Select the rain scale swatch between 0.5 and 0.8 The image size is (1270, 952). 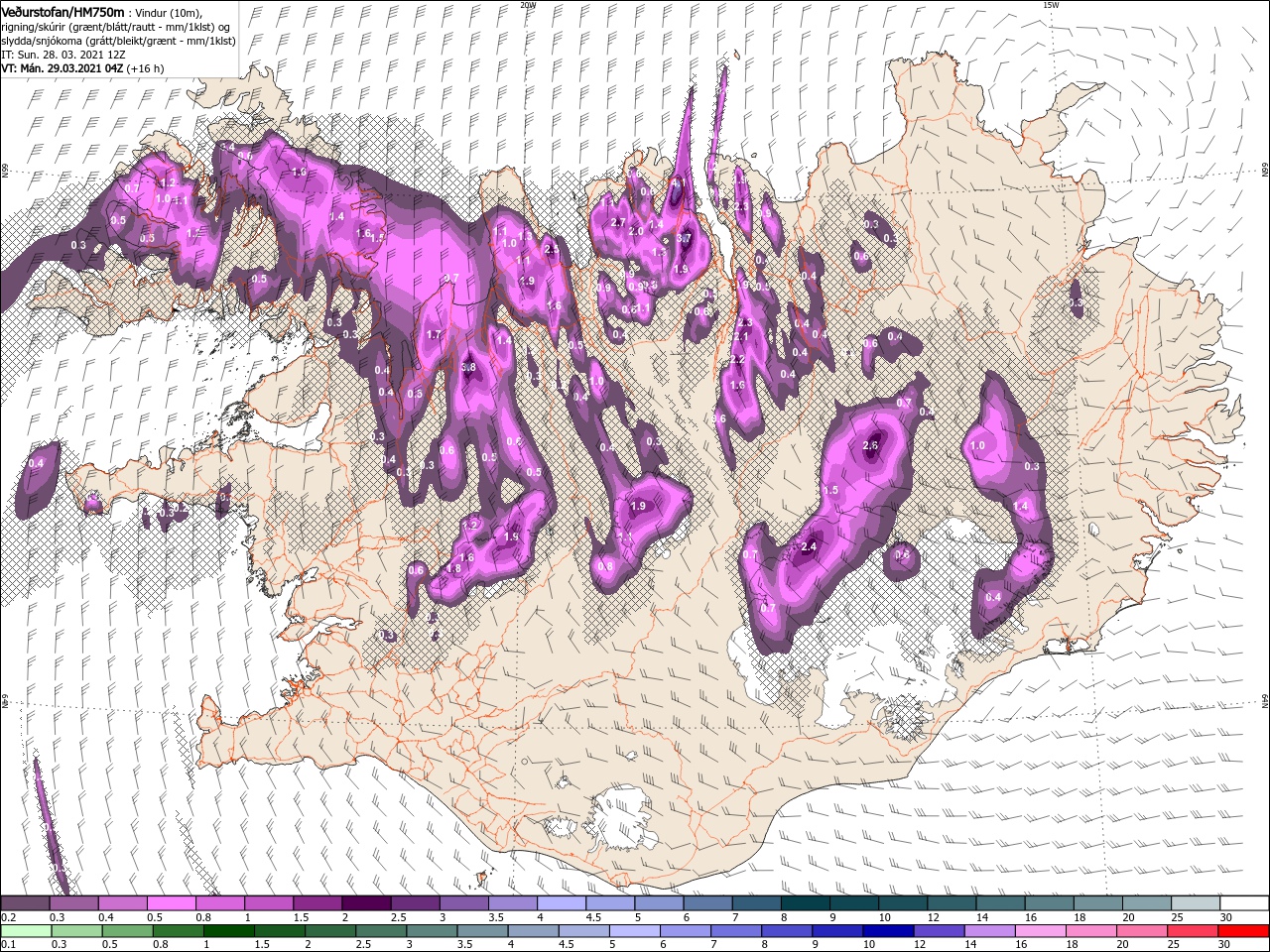128,931
